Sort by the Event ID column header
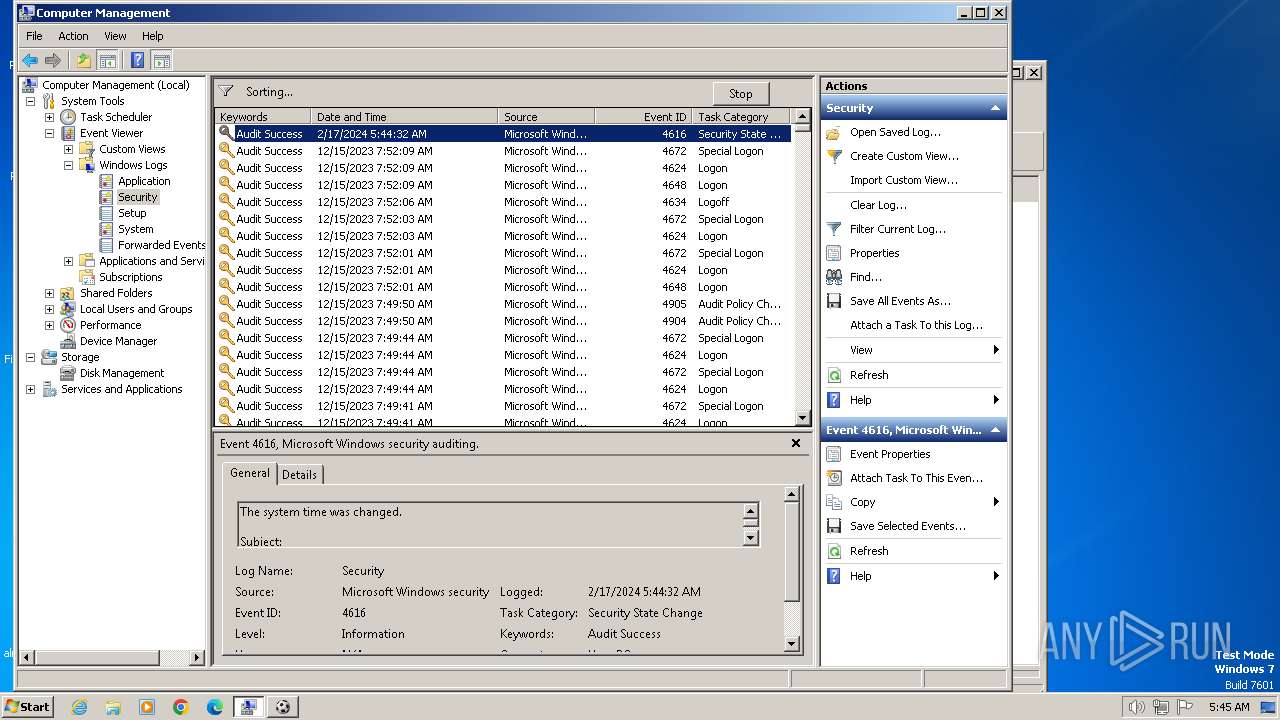Image resolution: width=1280 pixels, height=720 pixels. click(643, 117)
